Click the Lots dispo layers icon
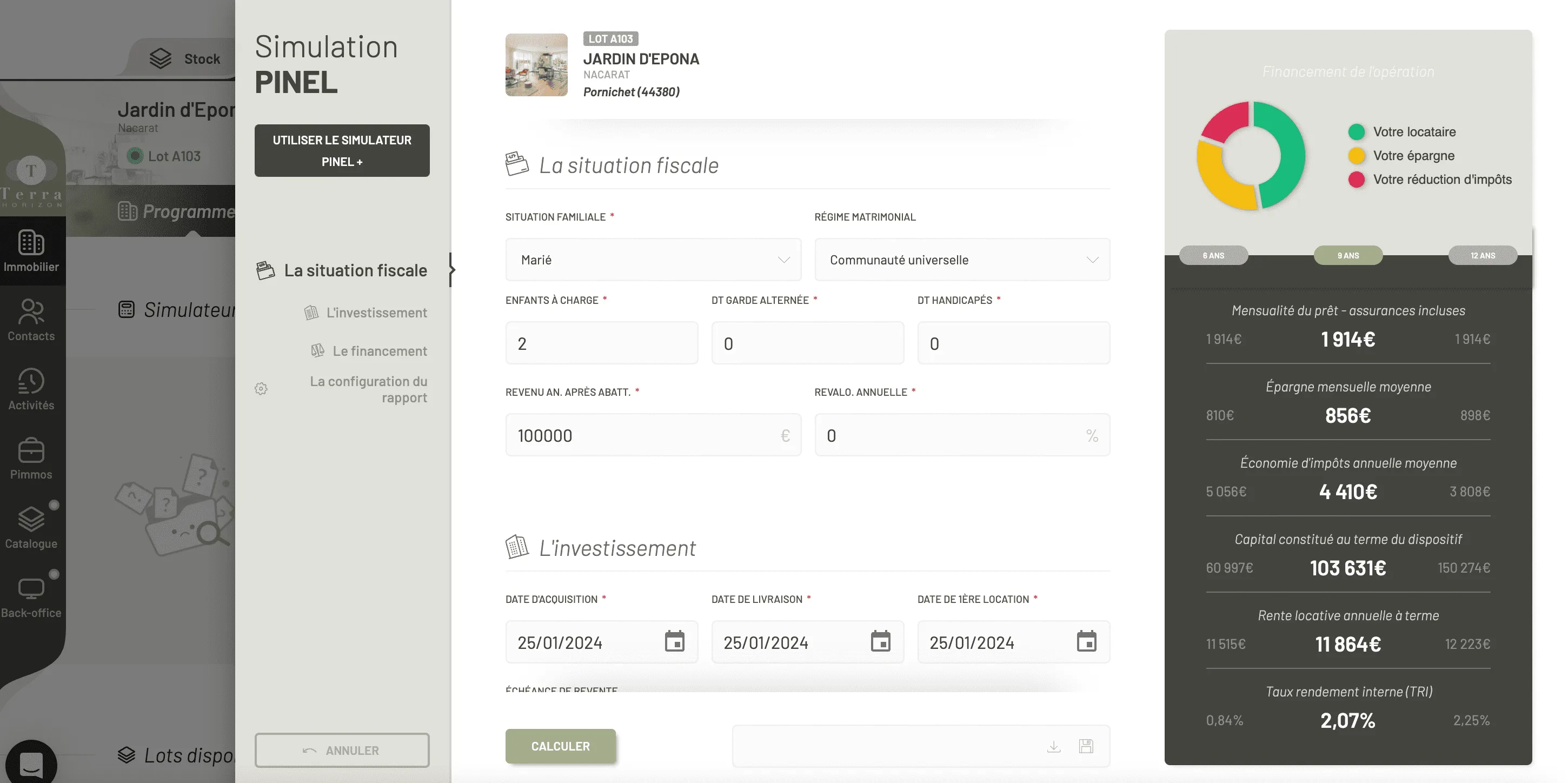 (x=126, y=755)
